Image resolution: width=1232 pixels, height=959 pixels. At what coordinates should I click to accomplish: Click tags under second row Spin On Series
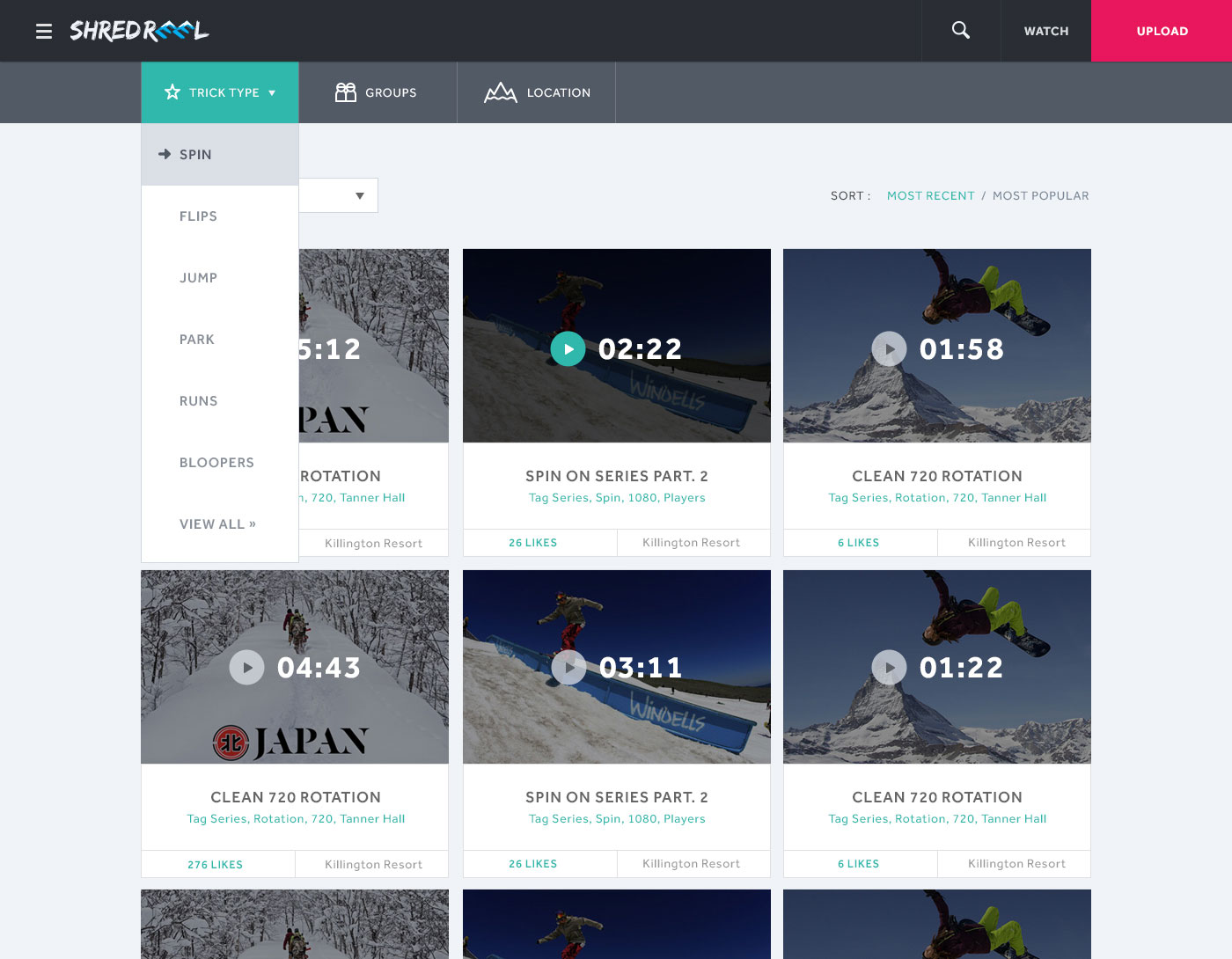tap(617, 819)
